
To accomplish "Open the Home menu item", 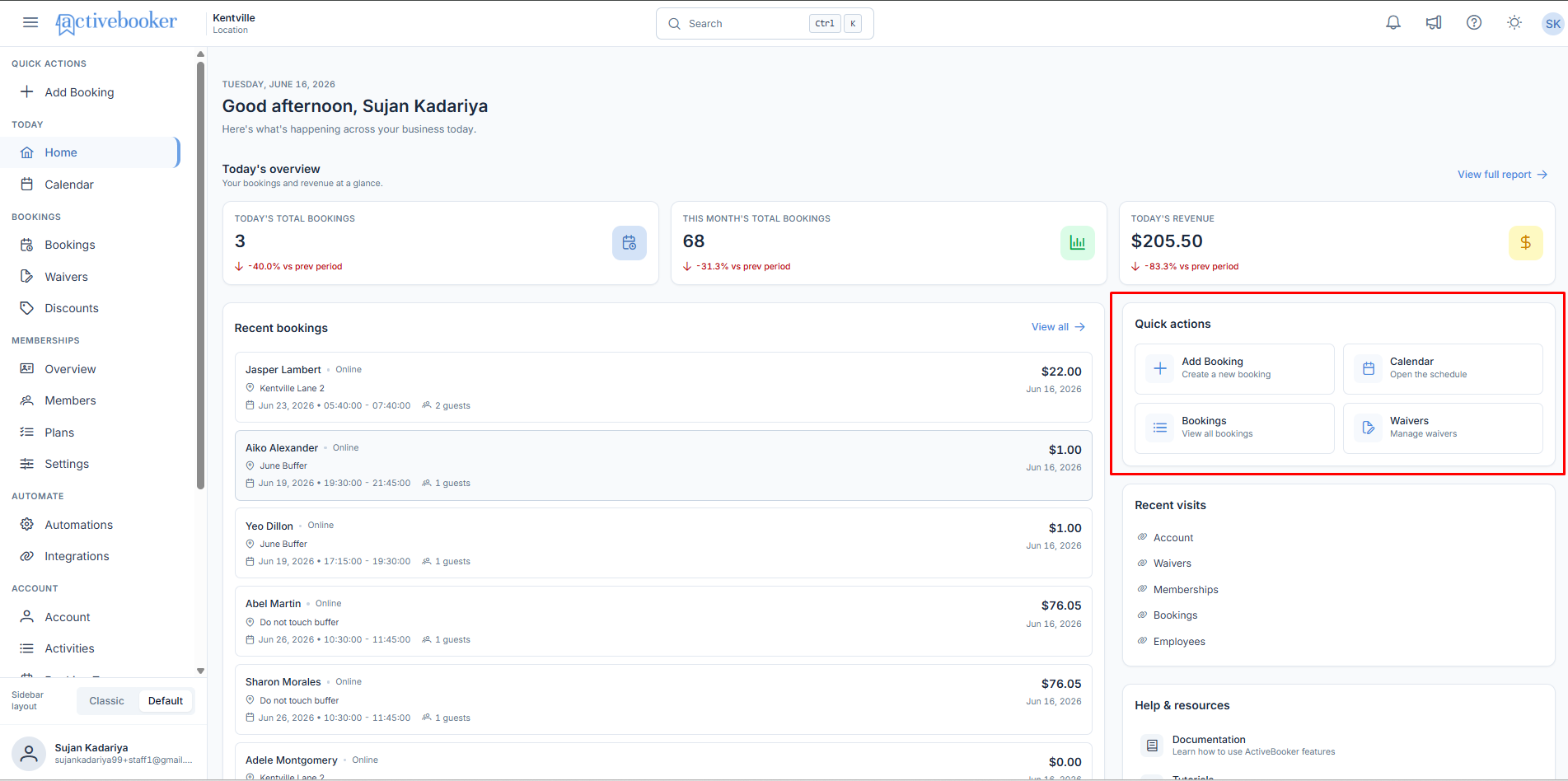I will pos(91,152).
